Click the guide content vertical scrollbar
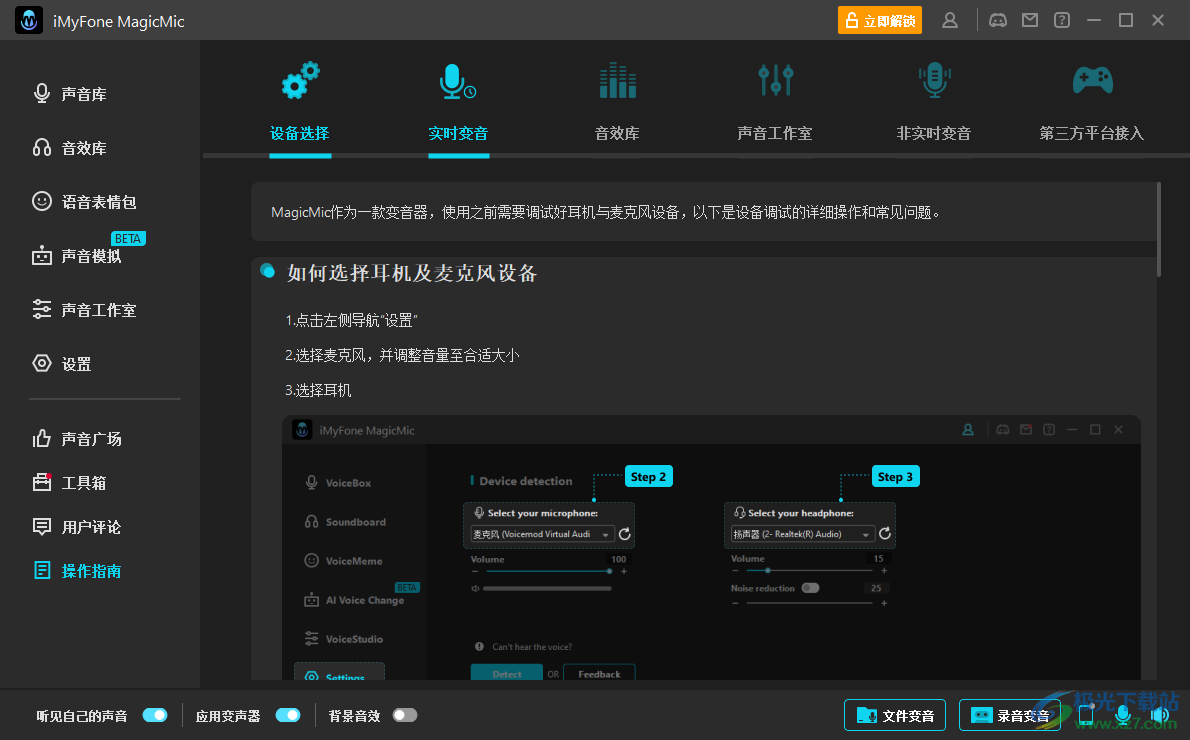Viewport: 1190px width, 740px height. tap(1159, 229)
